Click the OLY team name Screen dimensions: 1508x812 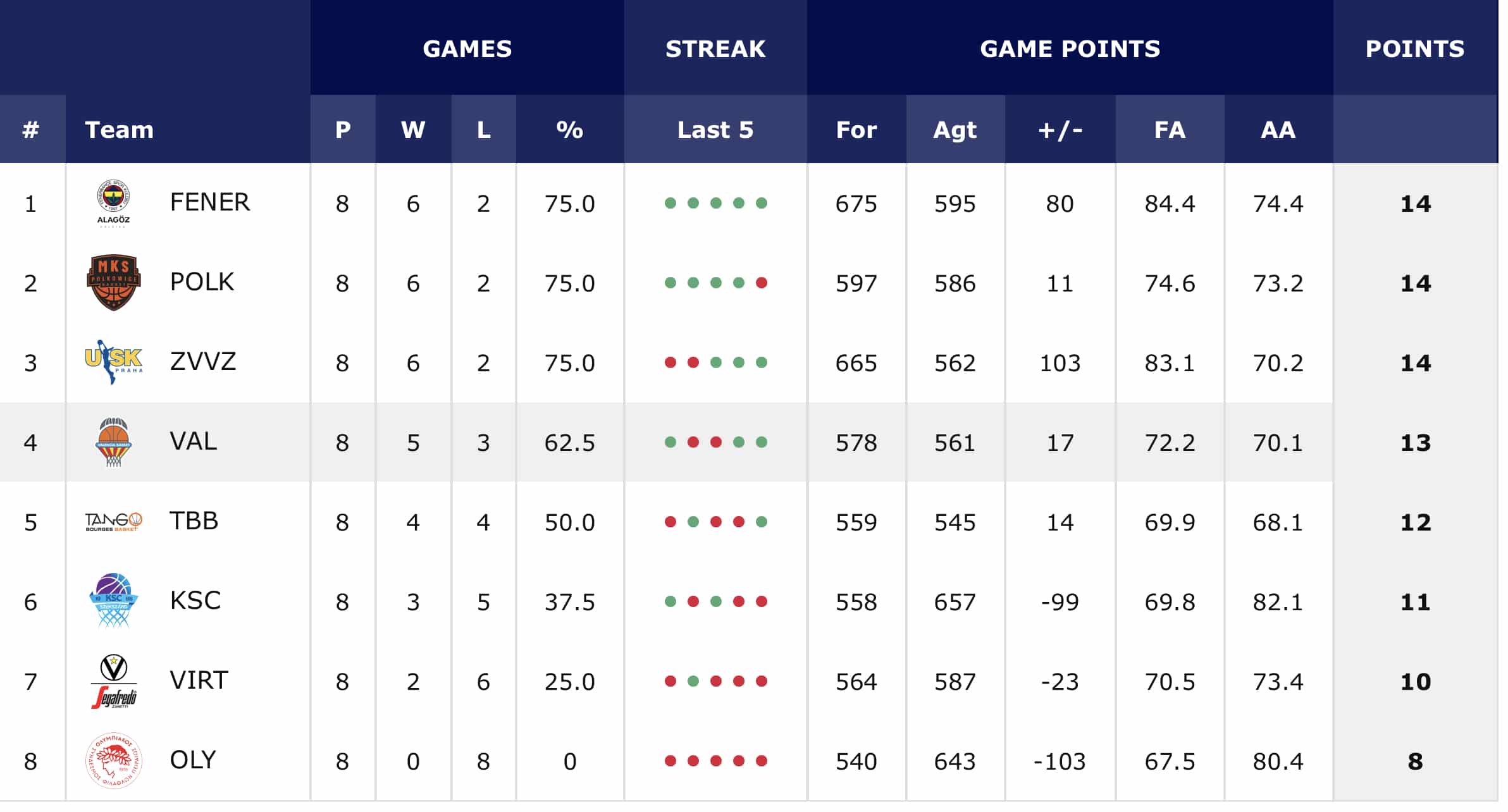coord(193,760)
